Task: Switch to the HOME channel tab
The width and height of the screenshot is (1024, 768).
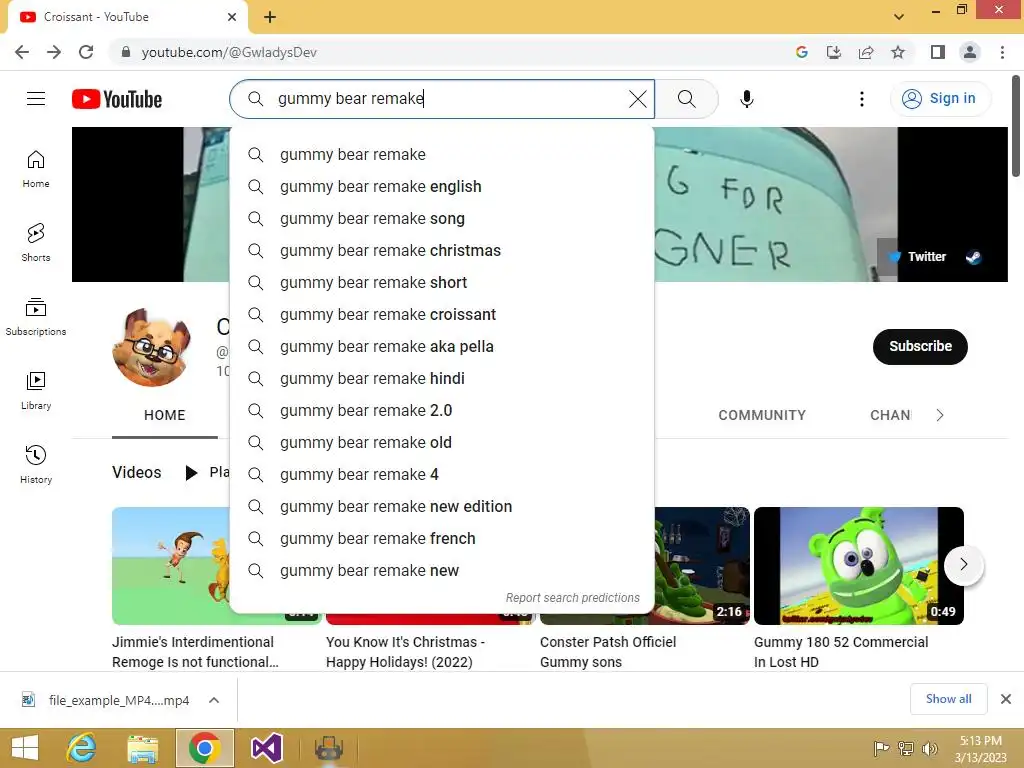Action: pos(165,415)
